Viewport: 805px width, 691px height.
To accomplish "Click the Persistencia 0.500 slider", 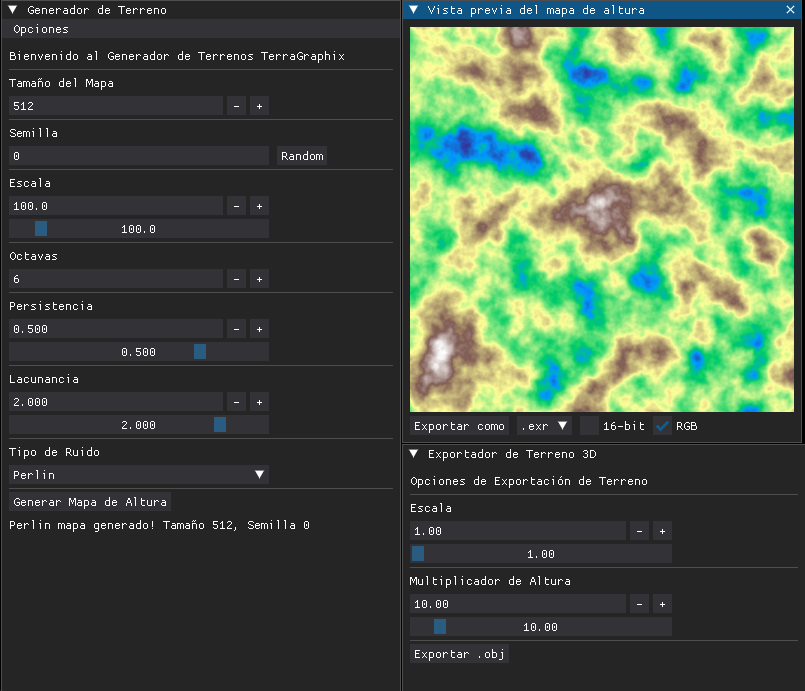I will (x=139, y=352).
